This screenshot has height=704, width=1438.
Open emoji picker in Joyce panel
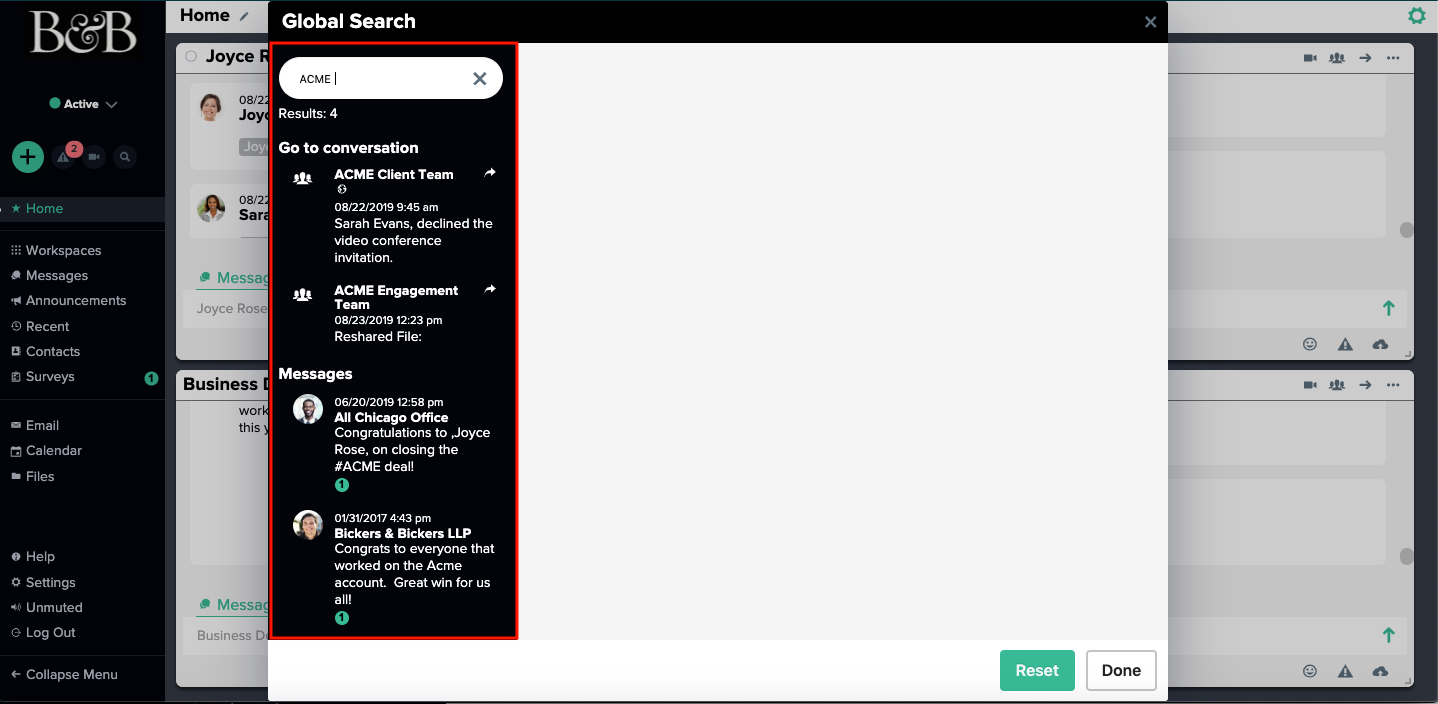click(x=1310, y=344)
